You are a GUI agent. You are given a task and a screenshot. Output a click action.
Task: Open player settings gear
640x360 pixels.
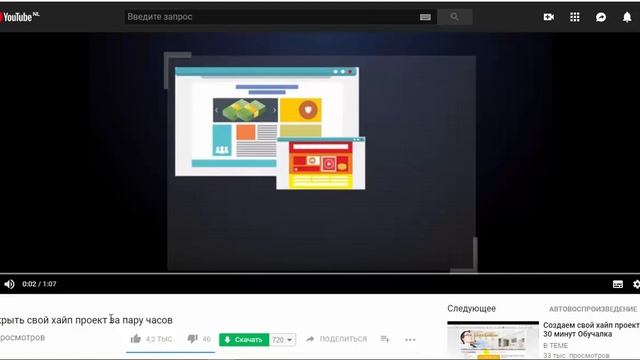pyautogui.click(x=636, y=284)
